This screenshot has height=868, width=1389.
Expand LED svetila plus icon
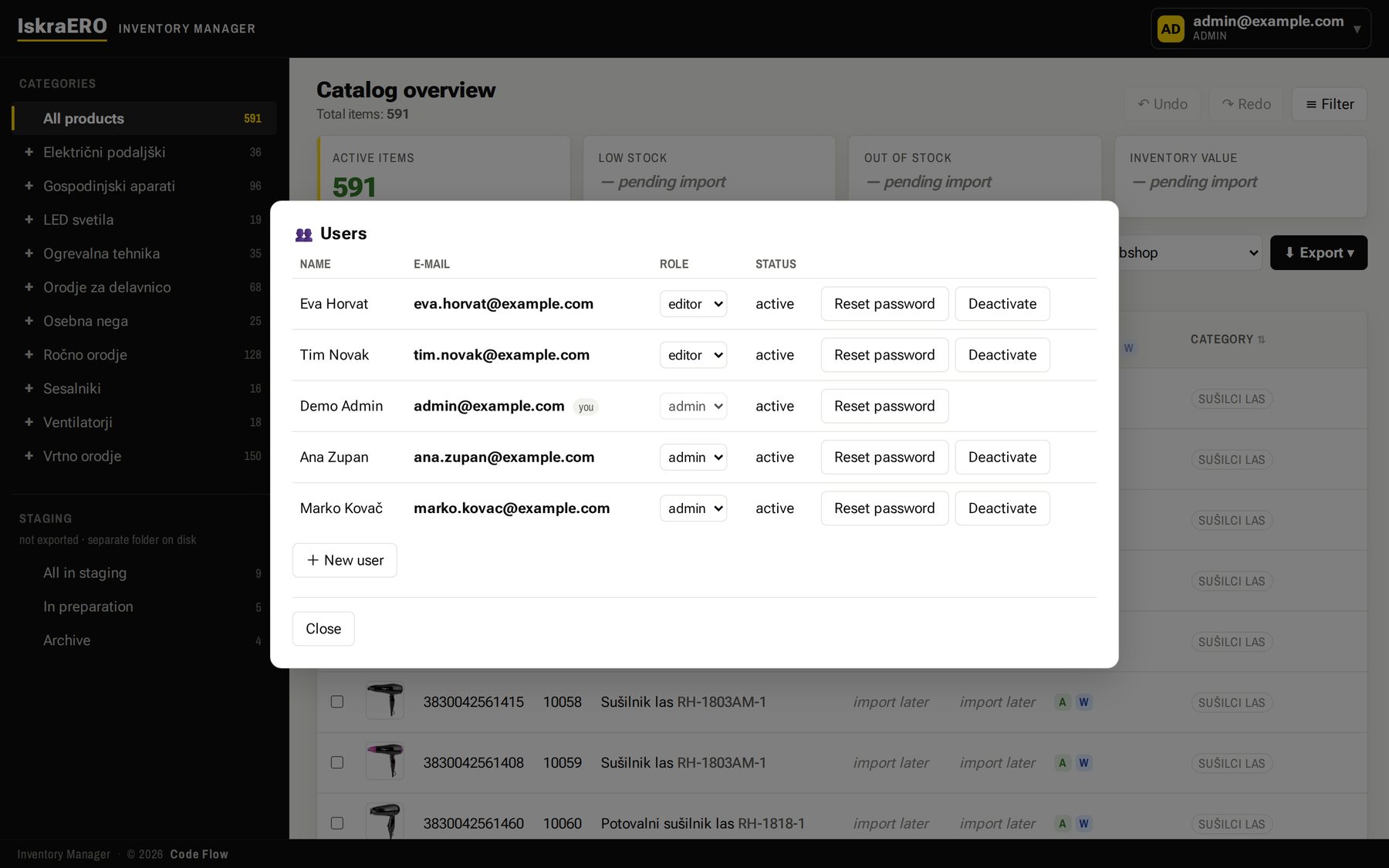point(29,220)
